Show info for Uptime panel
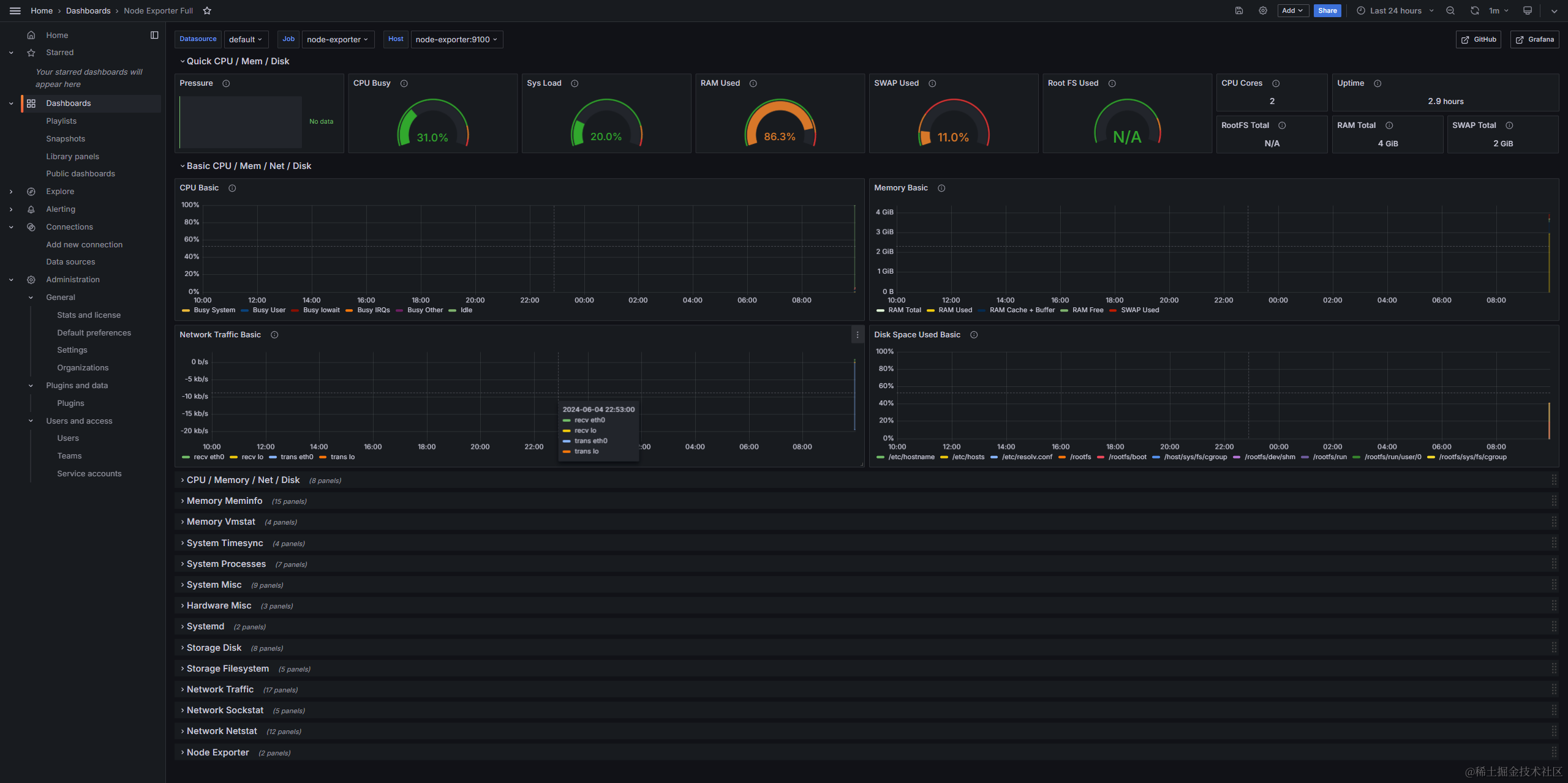Screen dimensions: 1568x783 pyautogui.click(x=1378, y=83)
